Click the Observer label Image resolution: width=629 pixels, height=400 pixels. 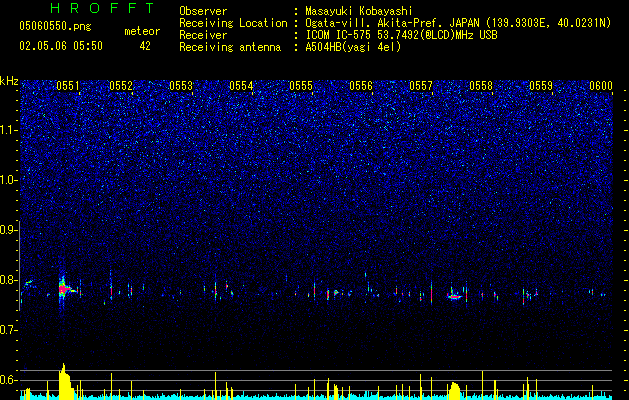pyautogui.click(x=203, y=11)
